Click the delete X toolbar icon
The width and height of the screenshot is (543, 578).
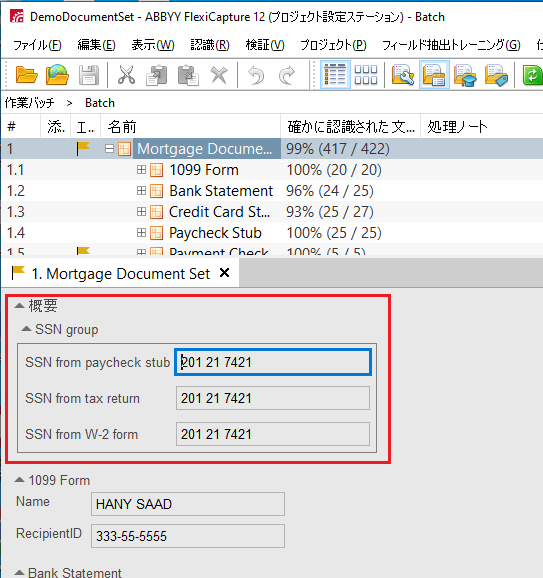click(x=219, y=75)
